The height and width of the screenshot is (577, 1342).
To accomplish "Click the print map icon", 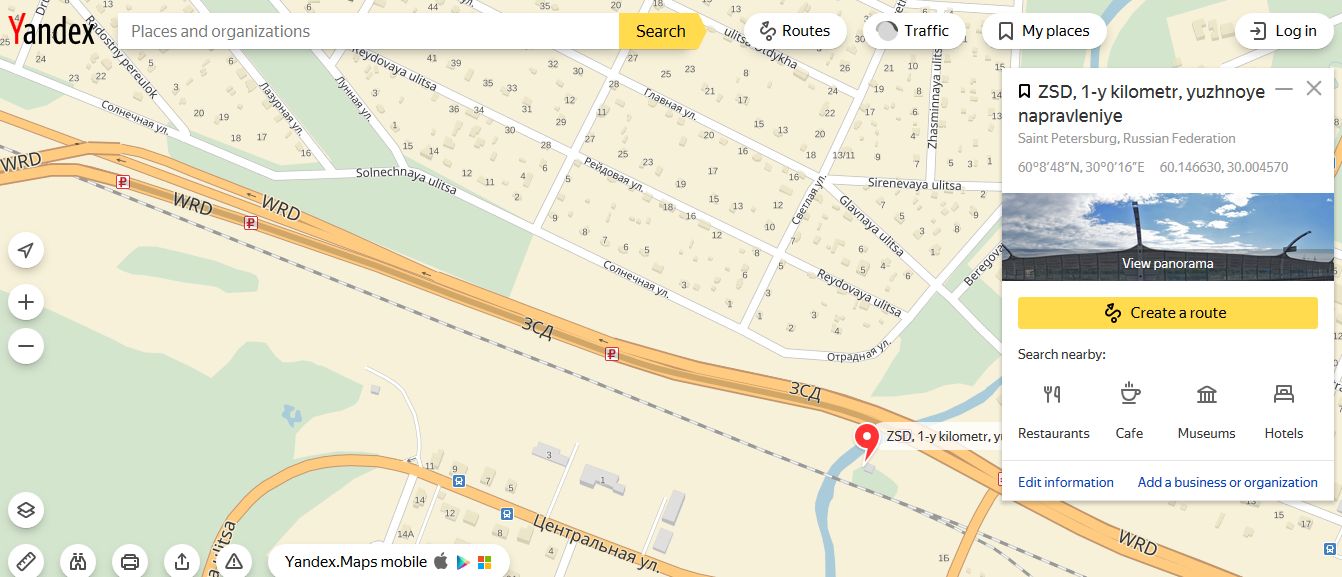I will 130,561.
